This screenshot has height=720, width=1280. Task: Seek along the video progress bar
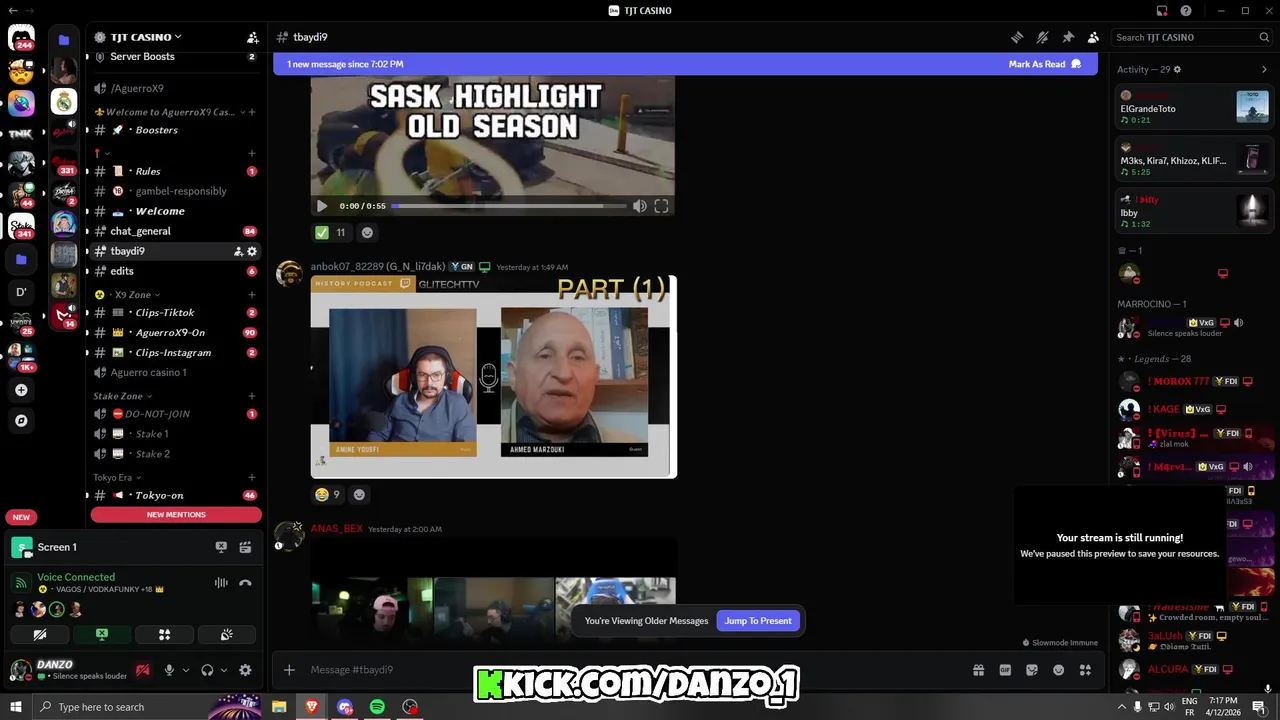point(507,206)
